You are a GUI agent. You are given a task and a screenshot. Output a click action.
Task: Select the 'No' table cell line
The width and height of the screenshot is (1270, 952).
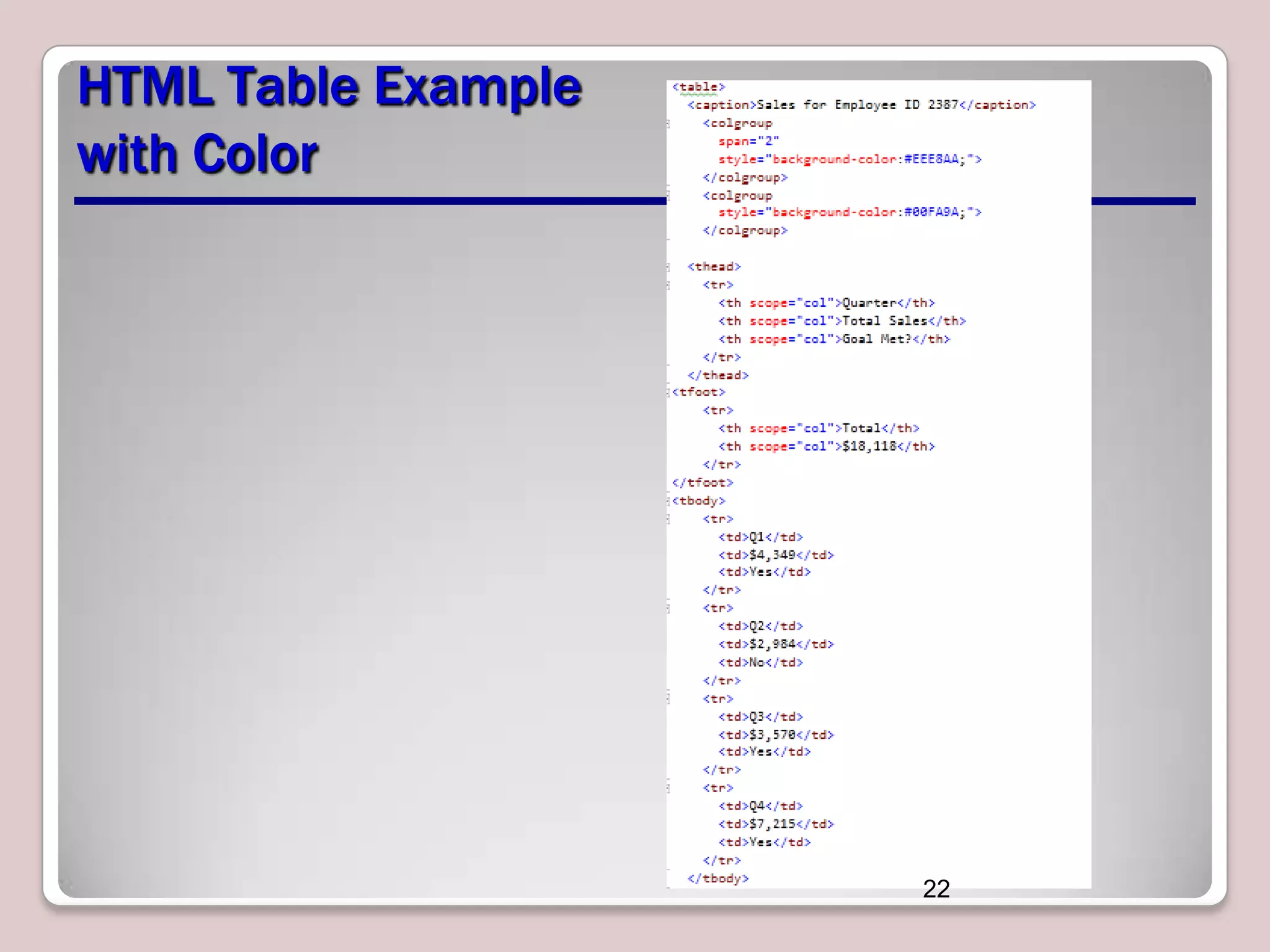[x=760, y=662]
